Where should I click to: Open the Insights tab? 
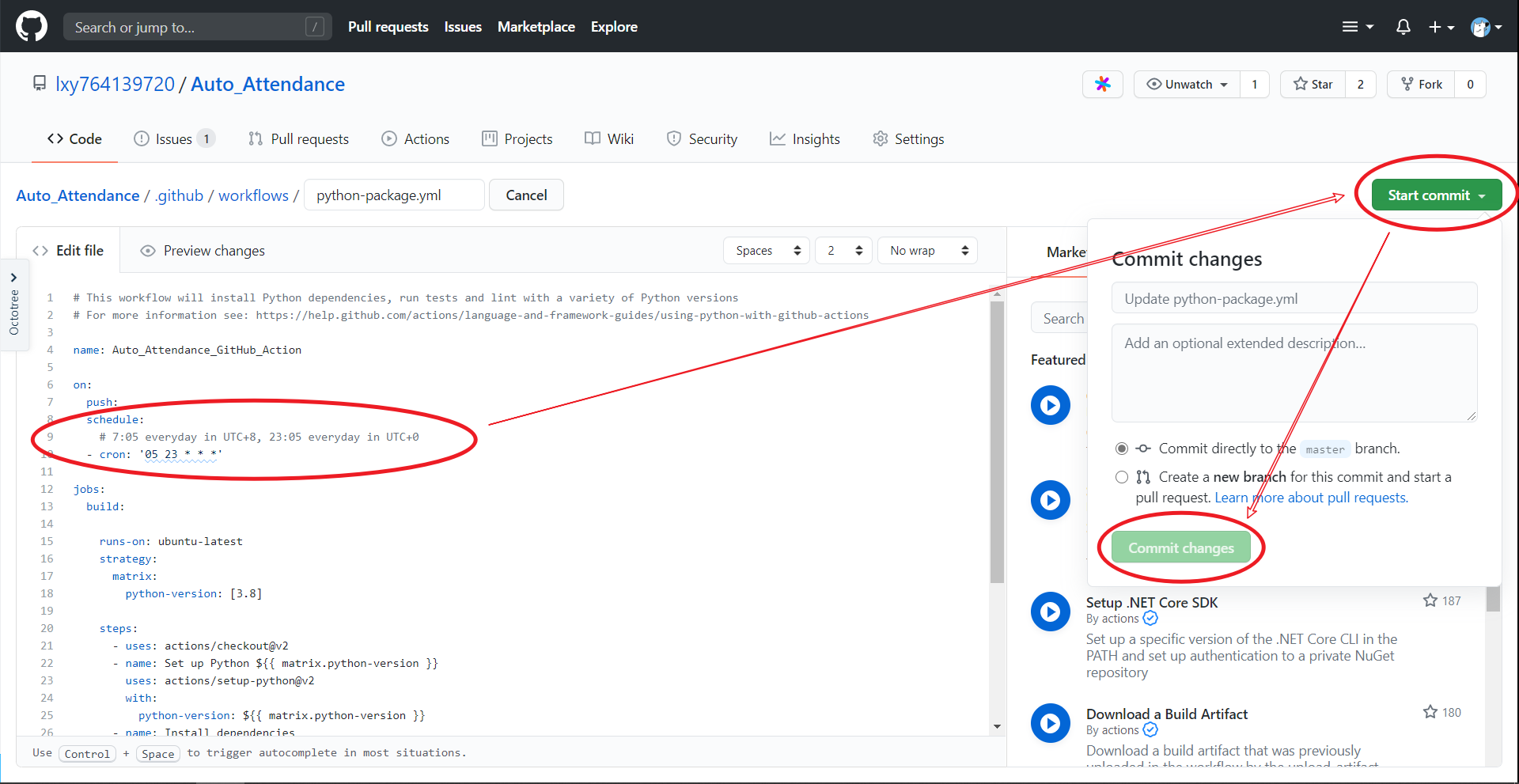tap(805, 139)
